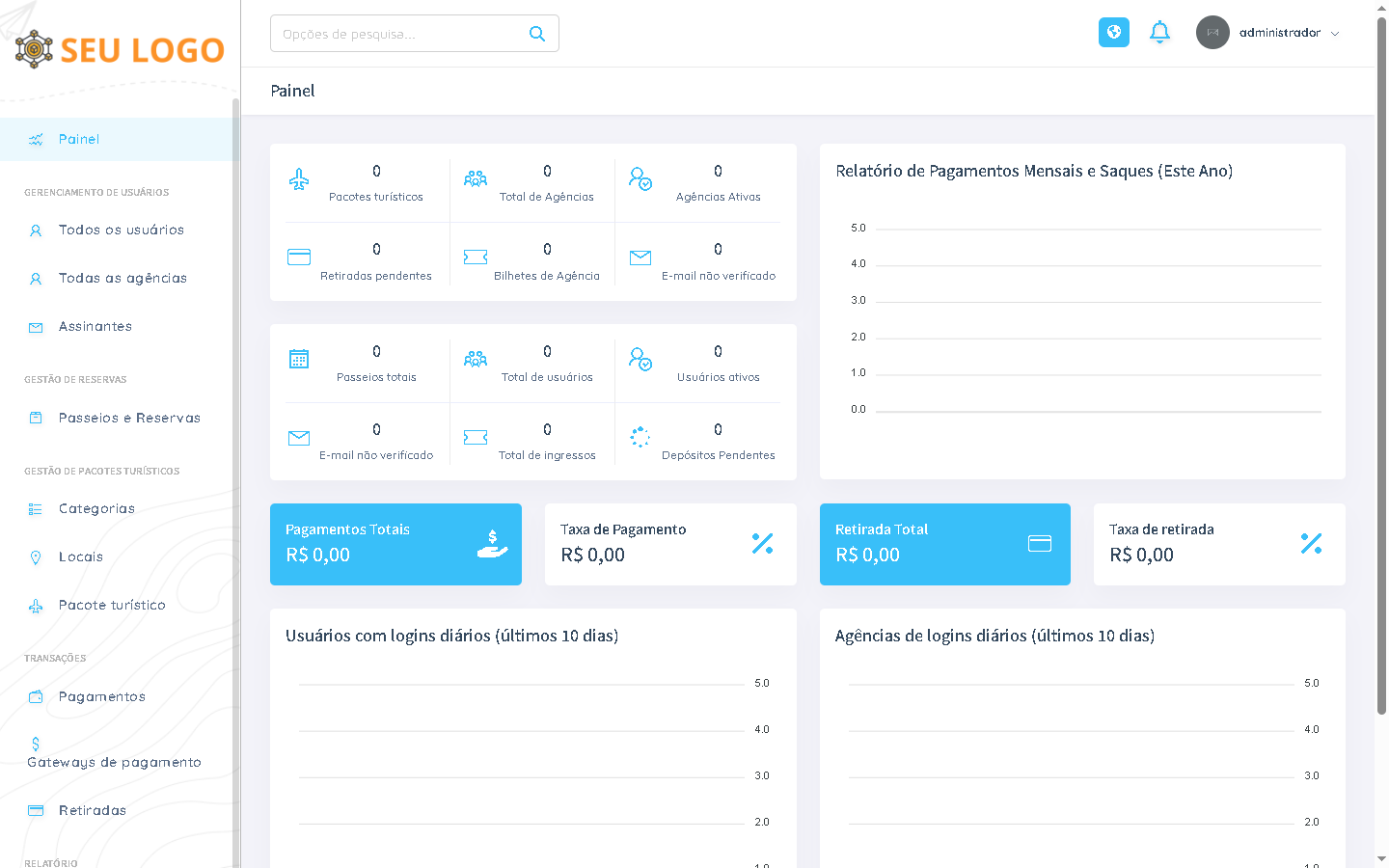Screen dimensions: 1389x868
Task: Open the notifications bell
Action: [1159, 32]
